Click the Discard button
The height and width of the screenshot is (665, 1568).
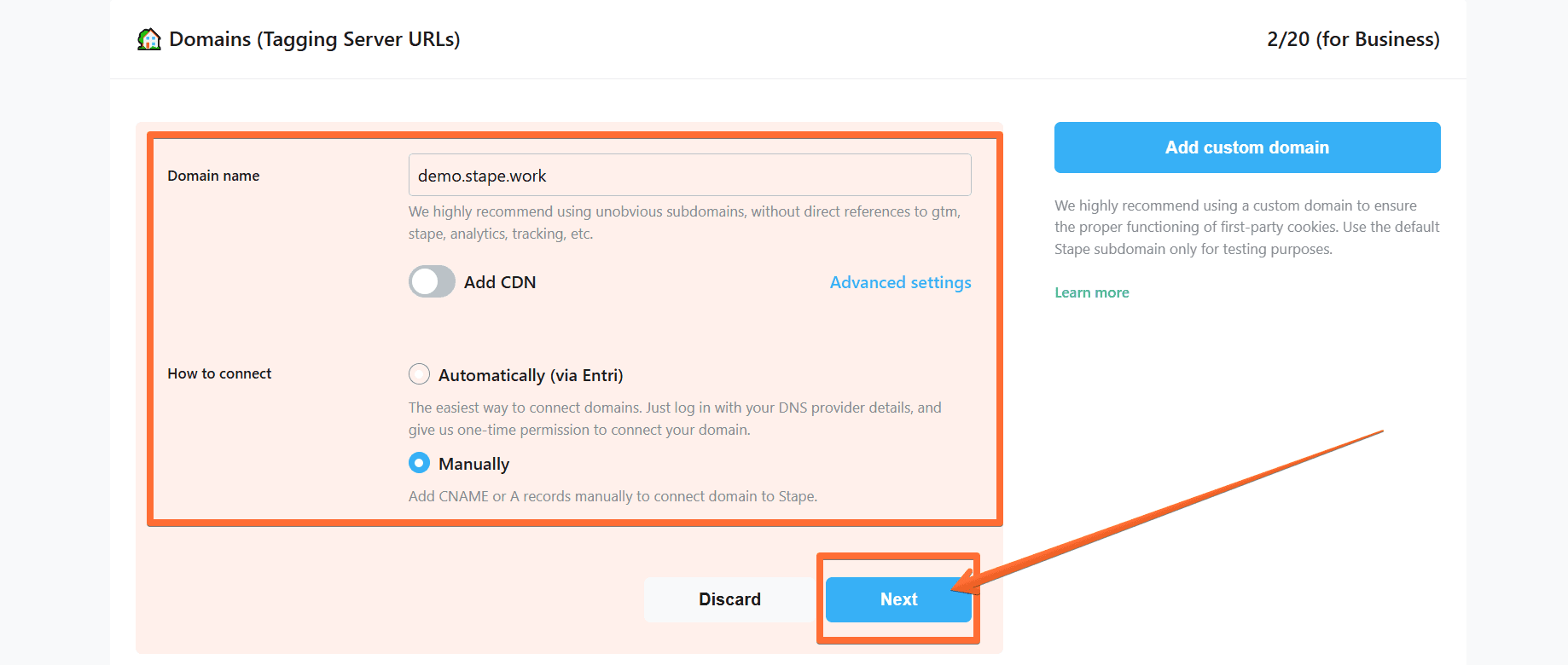(729, 599)
